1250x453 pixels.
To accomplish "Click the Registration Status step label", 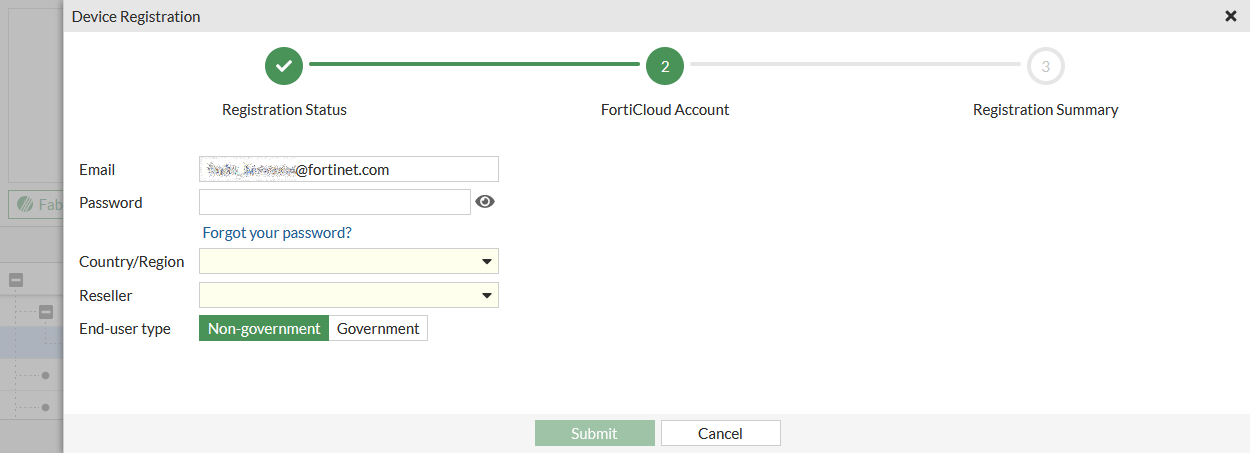I will pos(284,110).
